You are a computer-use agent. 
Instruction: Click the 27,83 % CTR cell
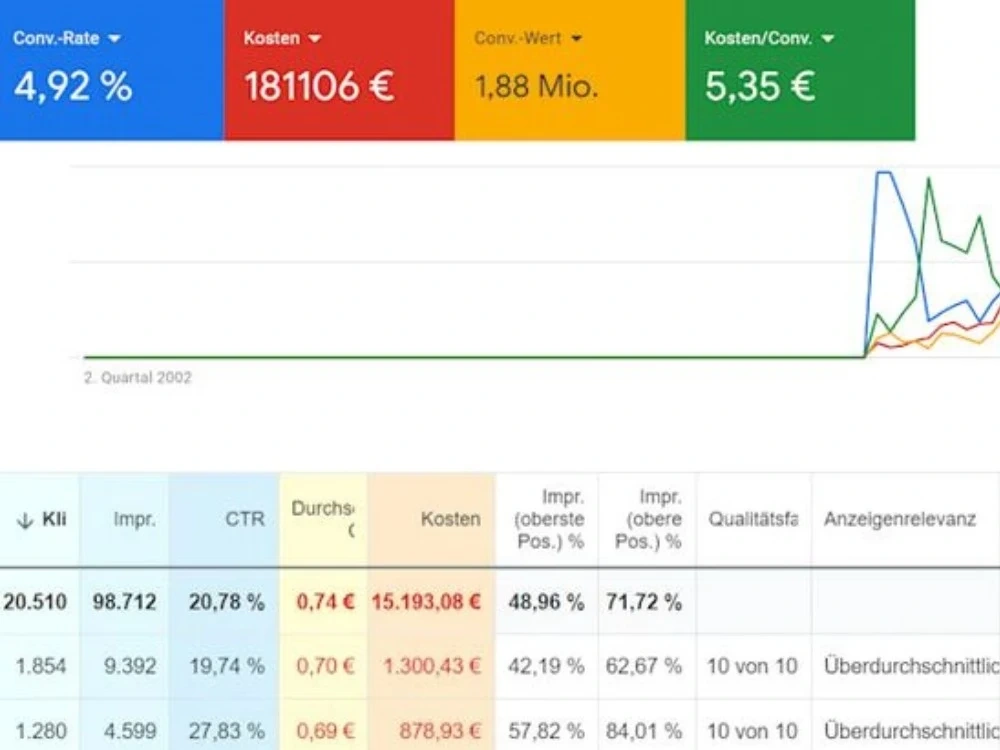coord(227,731)
